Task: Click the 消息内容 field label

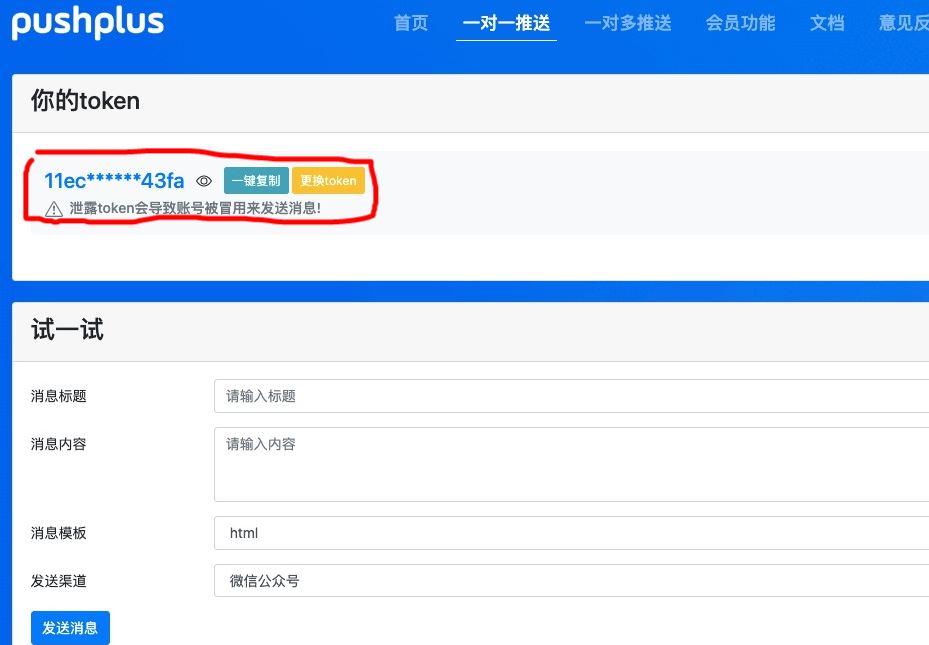Action: point(59,444)
